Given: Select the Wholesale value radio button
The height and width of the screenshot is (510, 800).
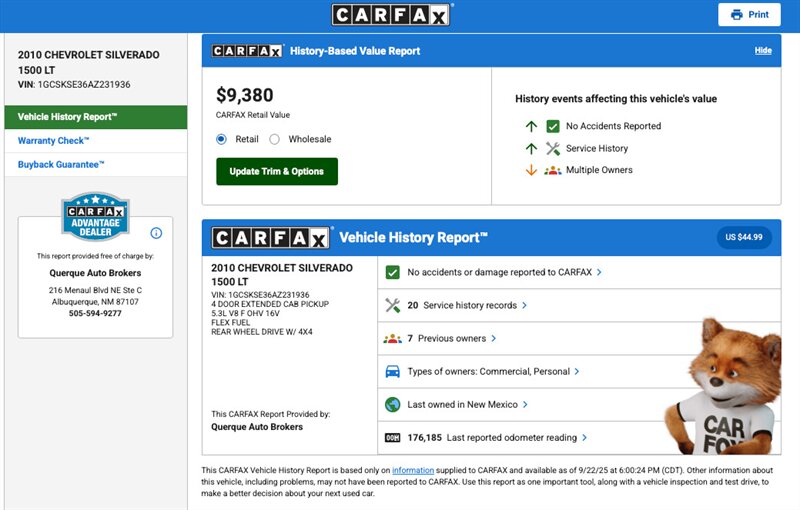Looking at the screenshot, I should pyautogui.click(x=274, y=139).
